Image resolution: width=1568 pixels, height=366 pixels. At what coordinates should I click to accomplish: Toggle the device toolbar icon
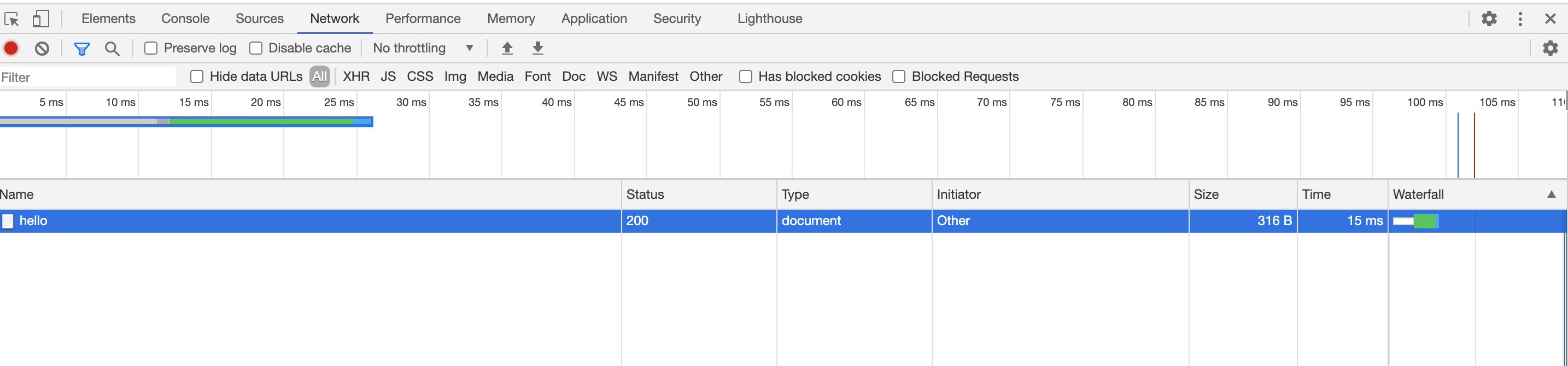(x=40, y=19)
